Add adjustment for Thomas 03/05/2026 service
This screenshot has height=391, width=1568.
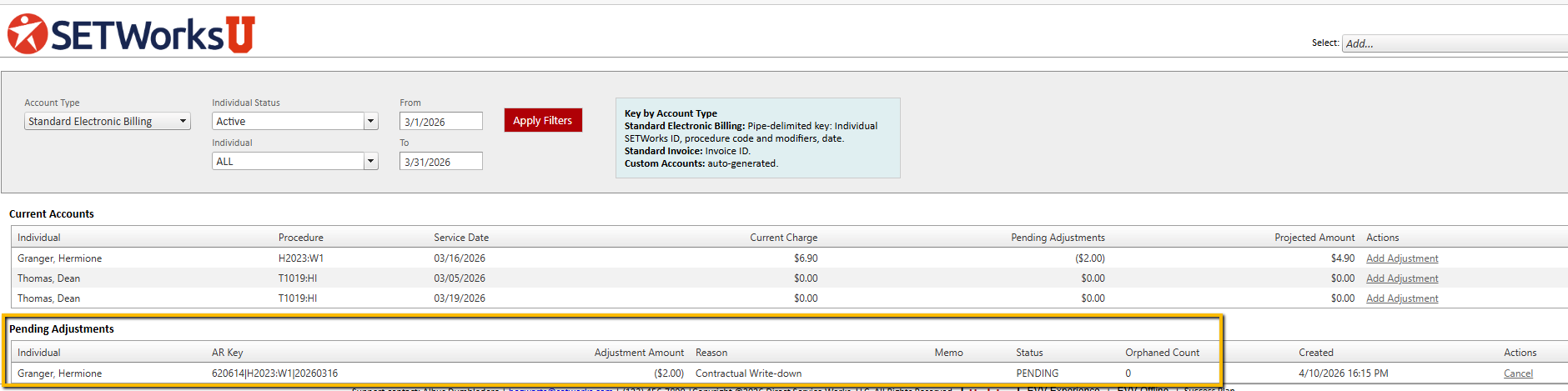(1401, 278)
